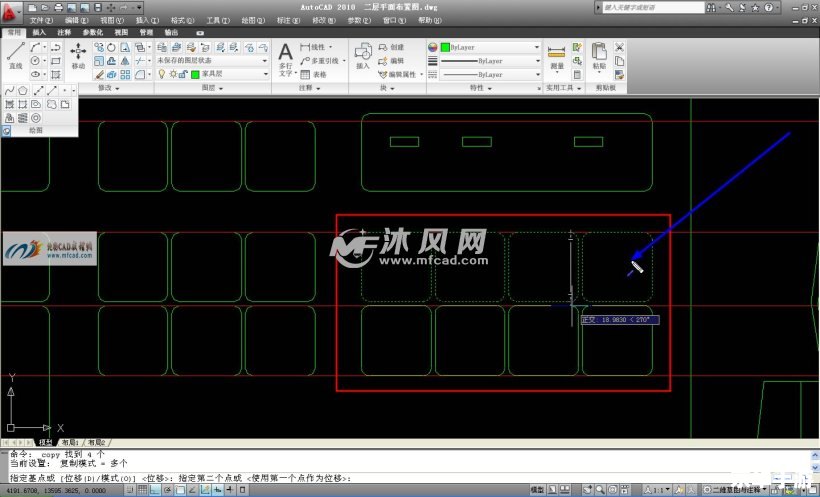This screenshot has height=497, width=820.
Task: Toggle layer lock icon for 家具层
Action: click(183, 74)
